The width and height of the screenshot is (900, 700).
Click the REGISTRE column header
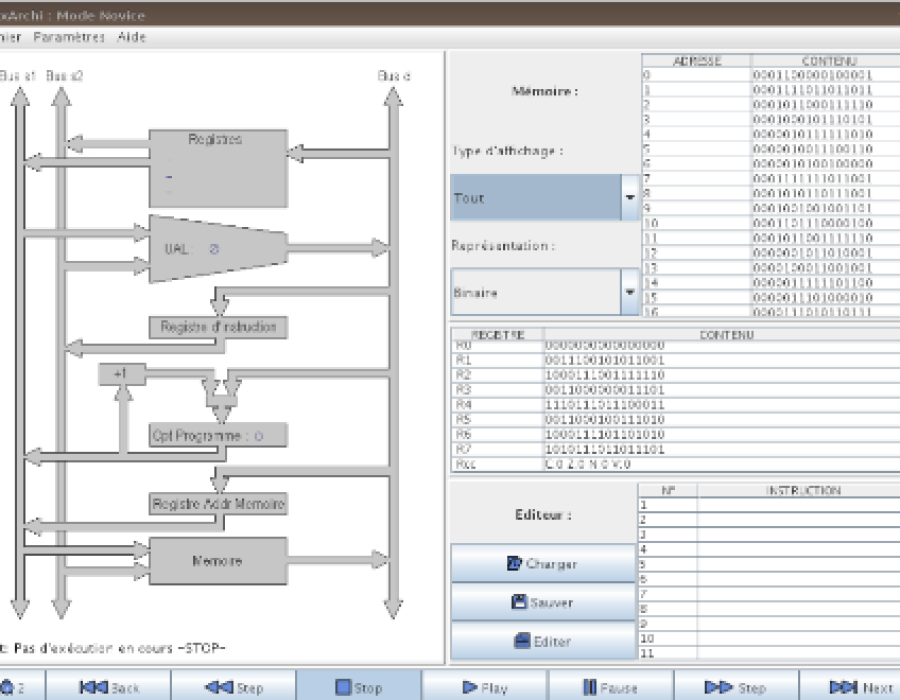tap(498, 335)
